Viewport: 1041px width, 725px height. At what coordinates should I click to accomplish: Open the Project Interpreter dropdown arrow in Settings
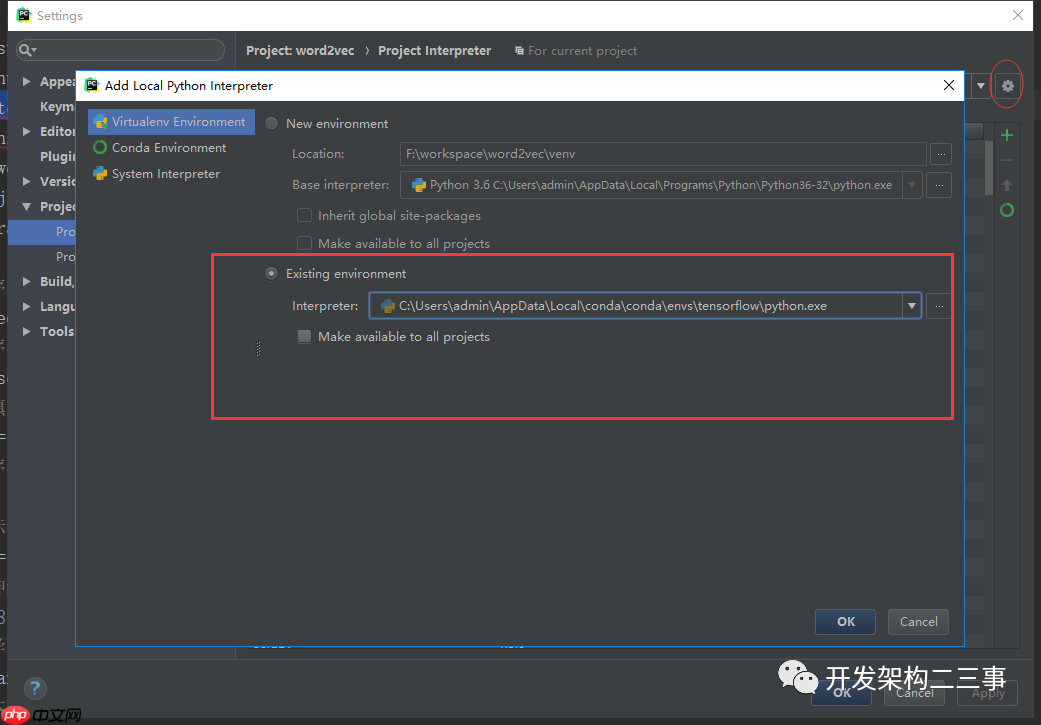click(x=981, y=86)
